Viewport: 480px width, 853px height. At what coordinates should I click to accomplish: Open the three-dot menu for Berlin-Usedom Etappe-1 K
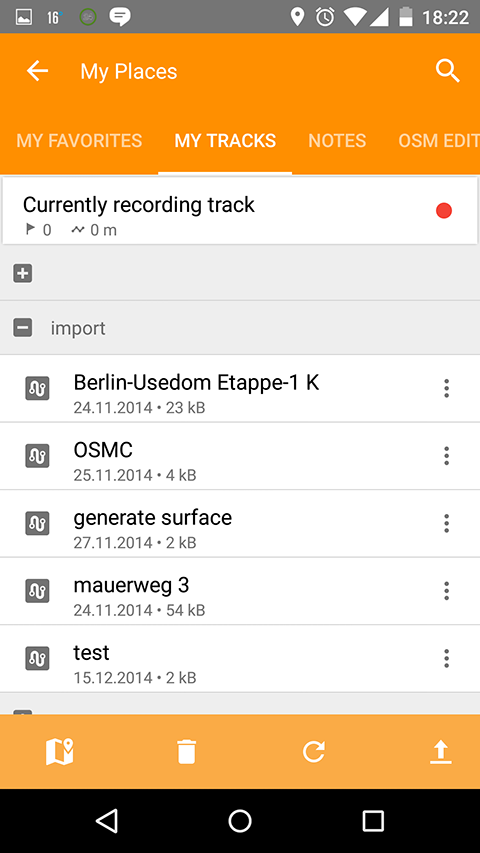pos(446,388)
